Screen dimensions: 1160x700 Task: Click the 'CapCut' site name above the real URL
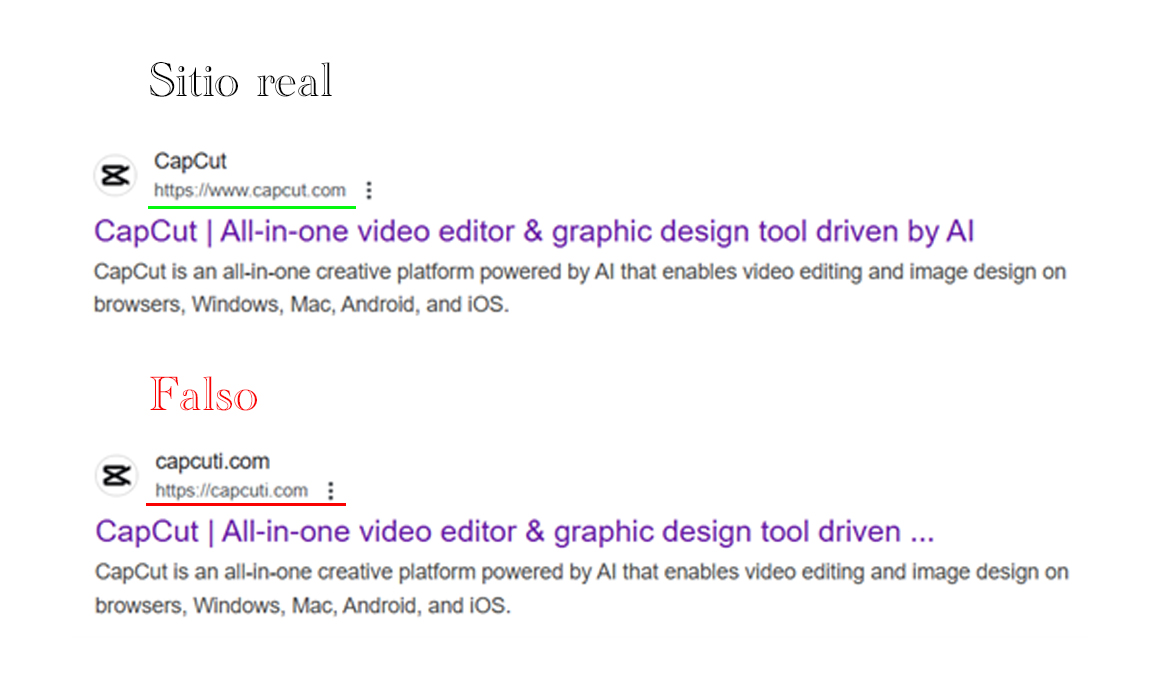pyautogui.click(x=190, y=161)
